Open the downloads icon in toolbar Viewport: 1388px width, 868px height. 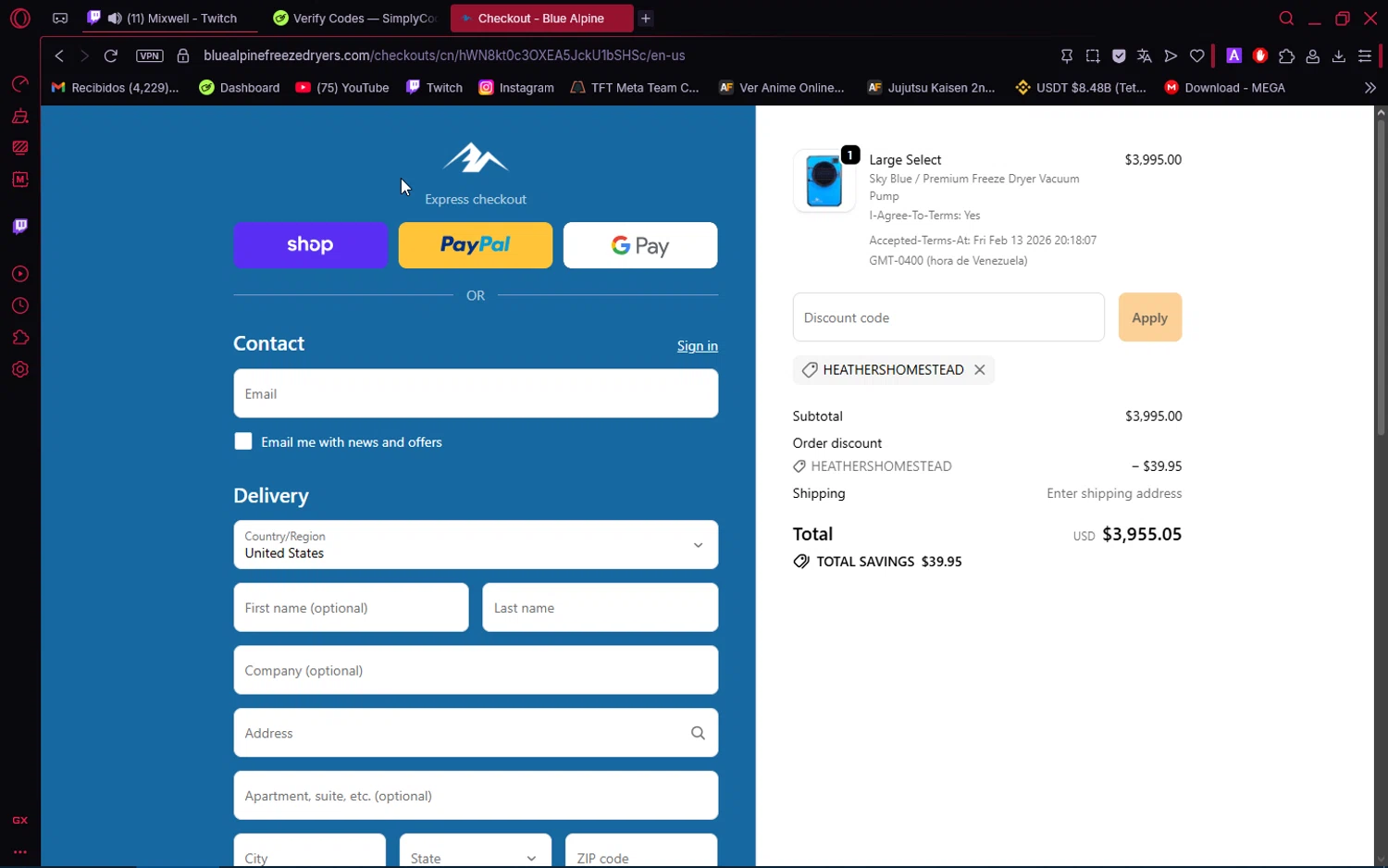coord(1339,56)
